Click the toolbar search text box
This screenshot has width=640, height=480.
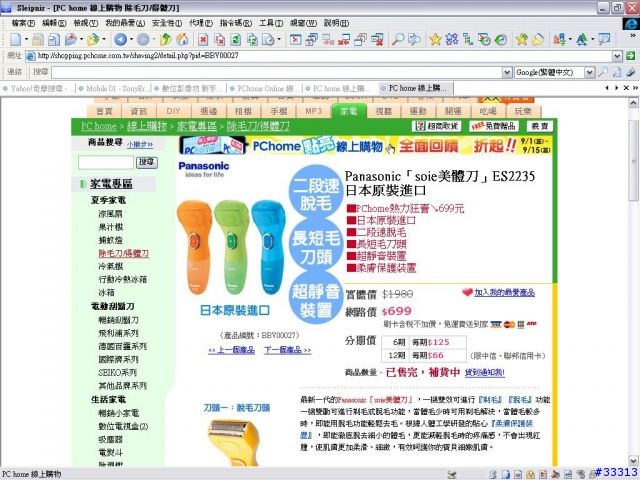tap(277, 72)
